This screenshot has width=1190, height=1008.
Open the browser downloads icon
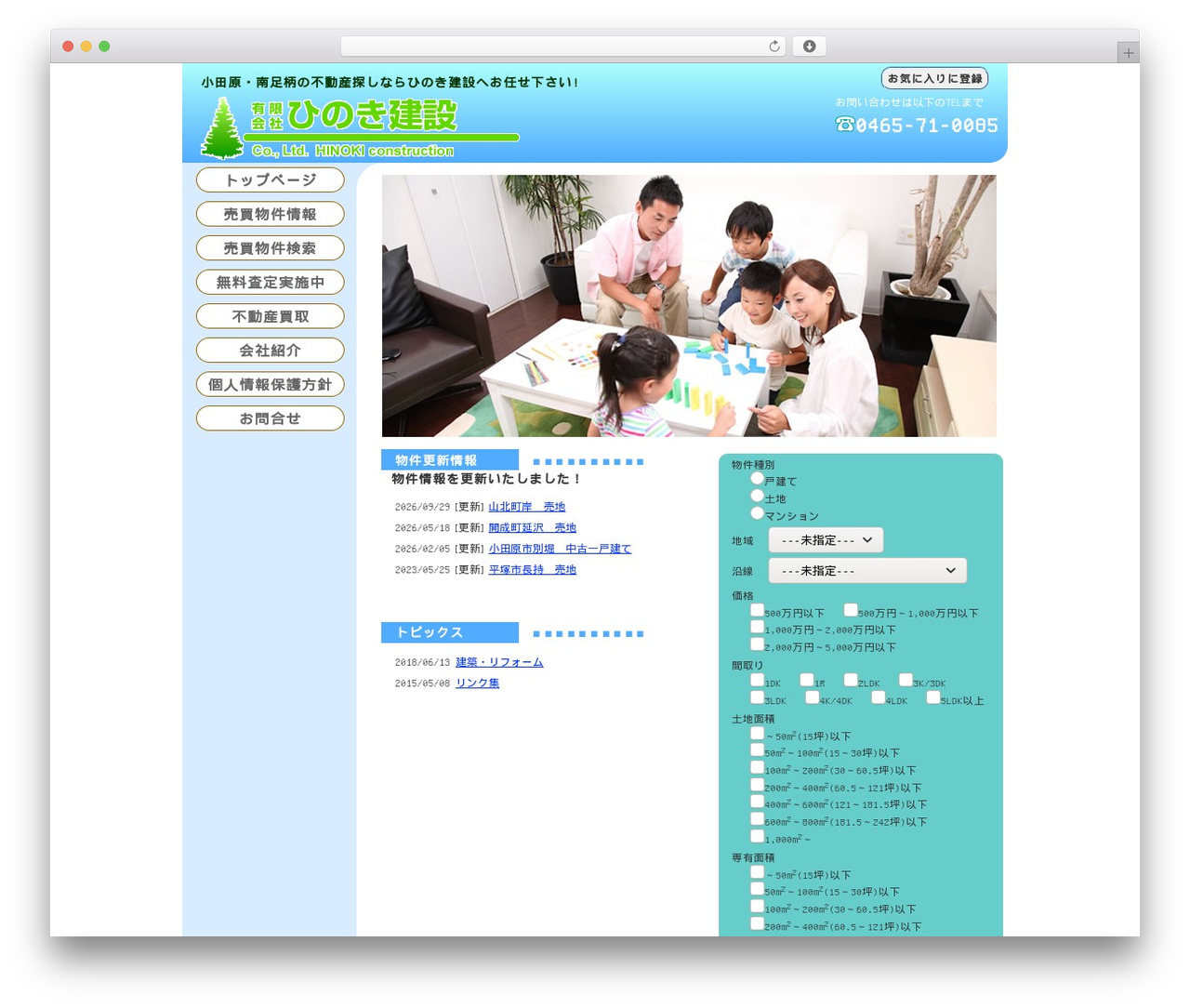pyautogui.click(x=809, y=46)
